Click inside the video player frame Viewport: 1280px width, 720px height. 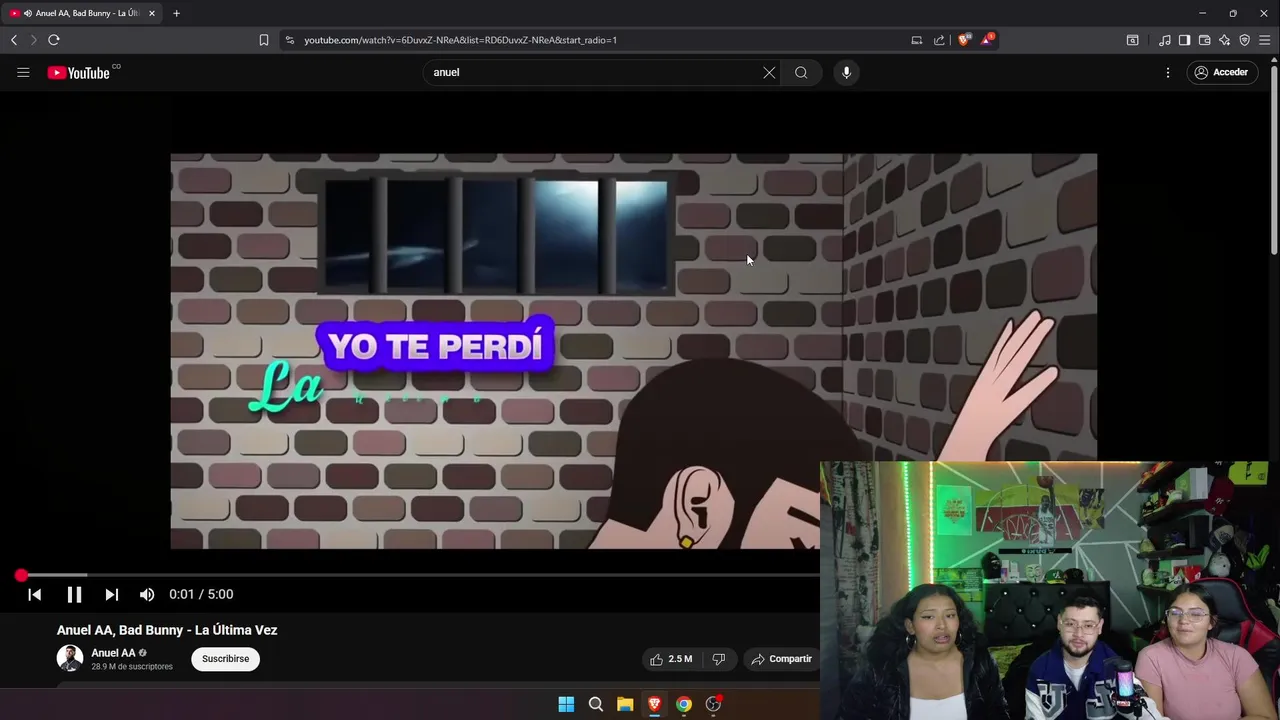coord(633,351)
